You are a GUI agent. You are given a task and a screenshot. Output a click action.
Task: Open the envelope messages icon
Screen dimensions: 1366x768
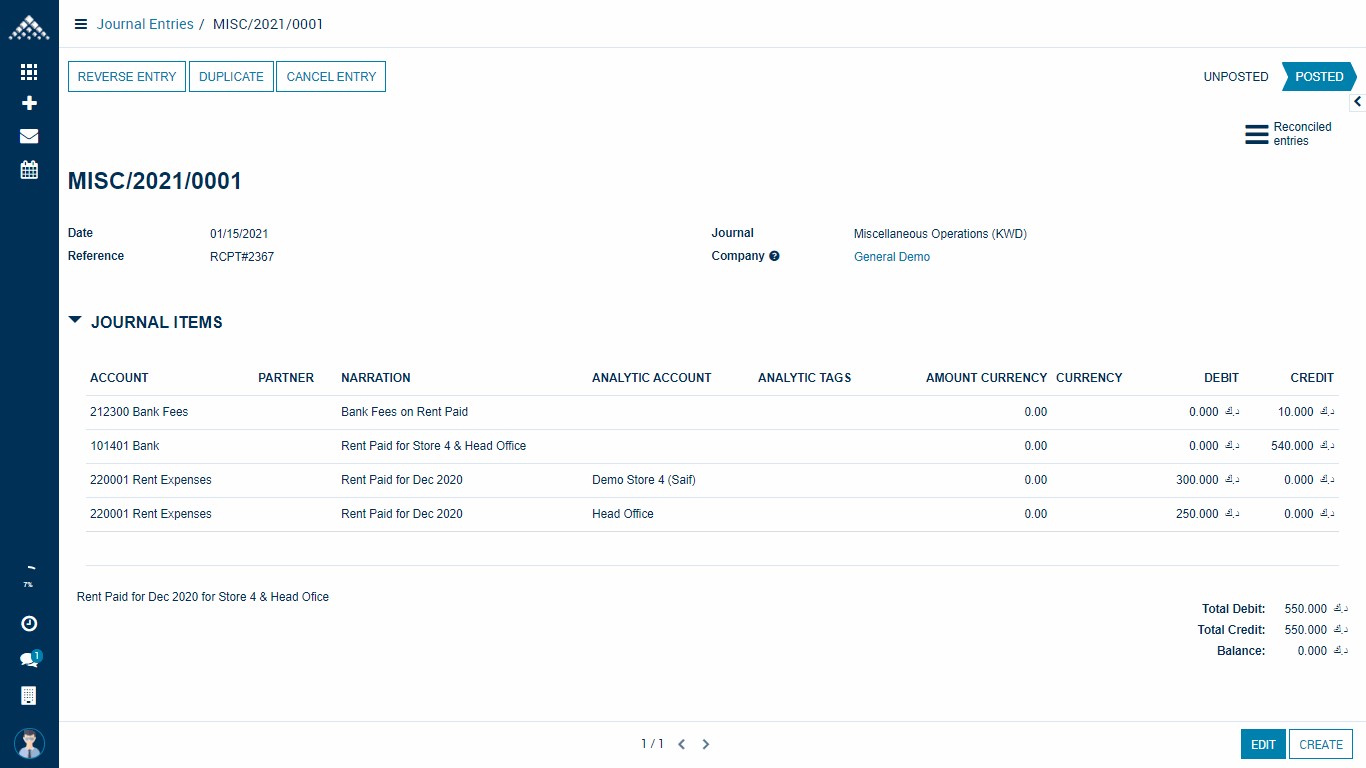(29, 136)
